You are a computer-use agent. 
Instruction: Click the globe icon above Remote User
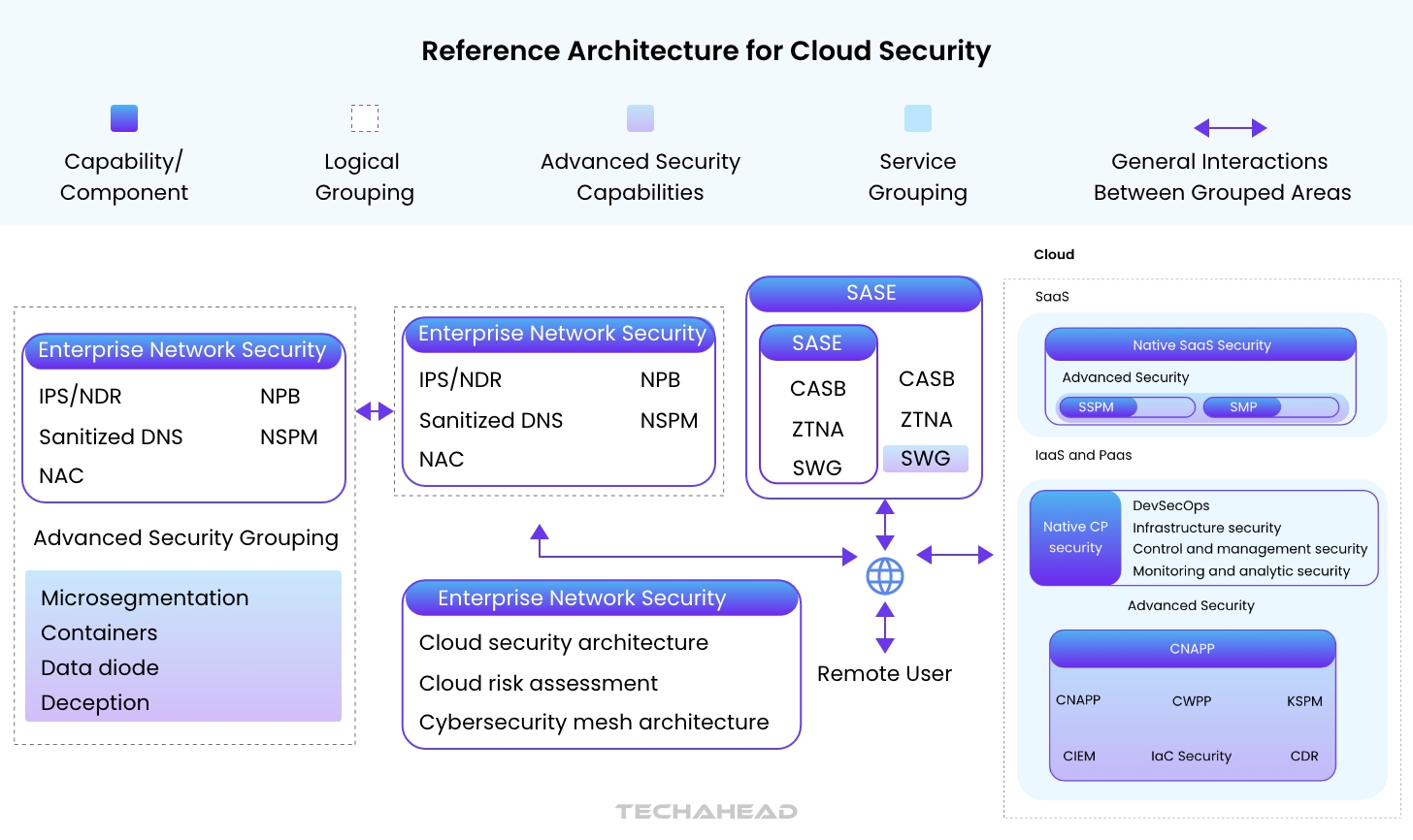pyautogui.click(x=885, y=576)
